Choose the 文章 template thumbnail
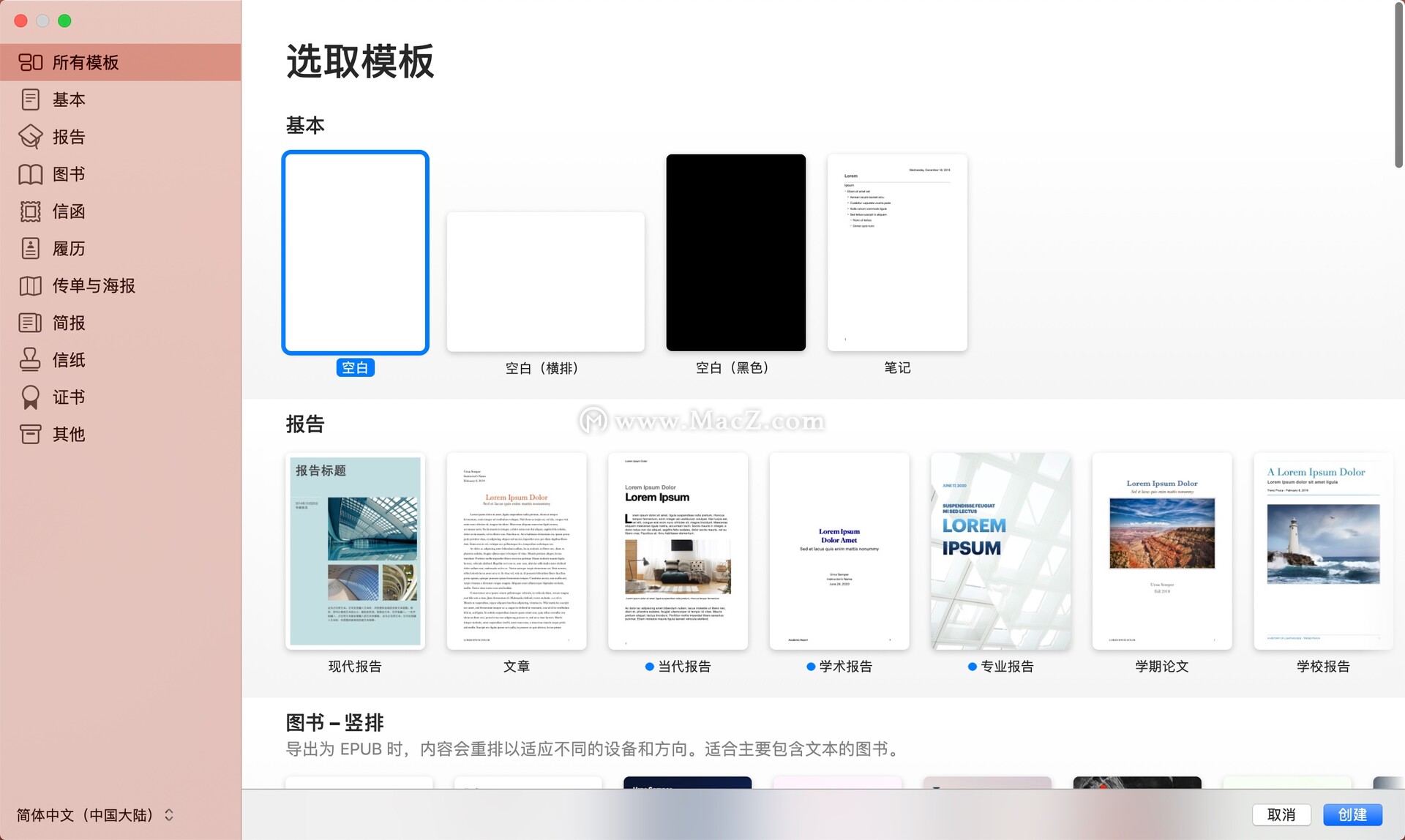1405x840 pixels. coord(517,551)
